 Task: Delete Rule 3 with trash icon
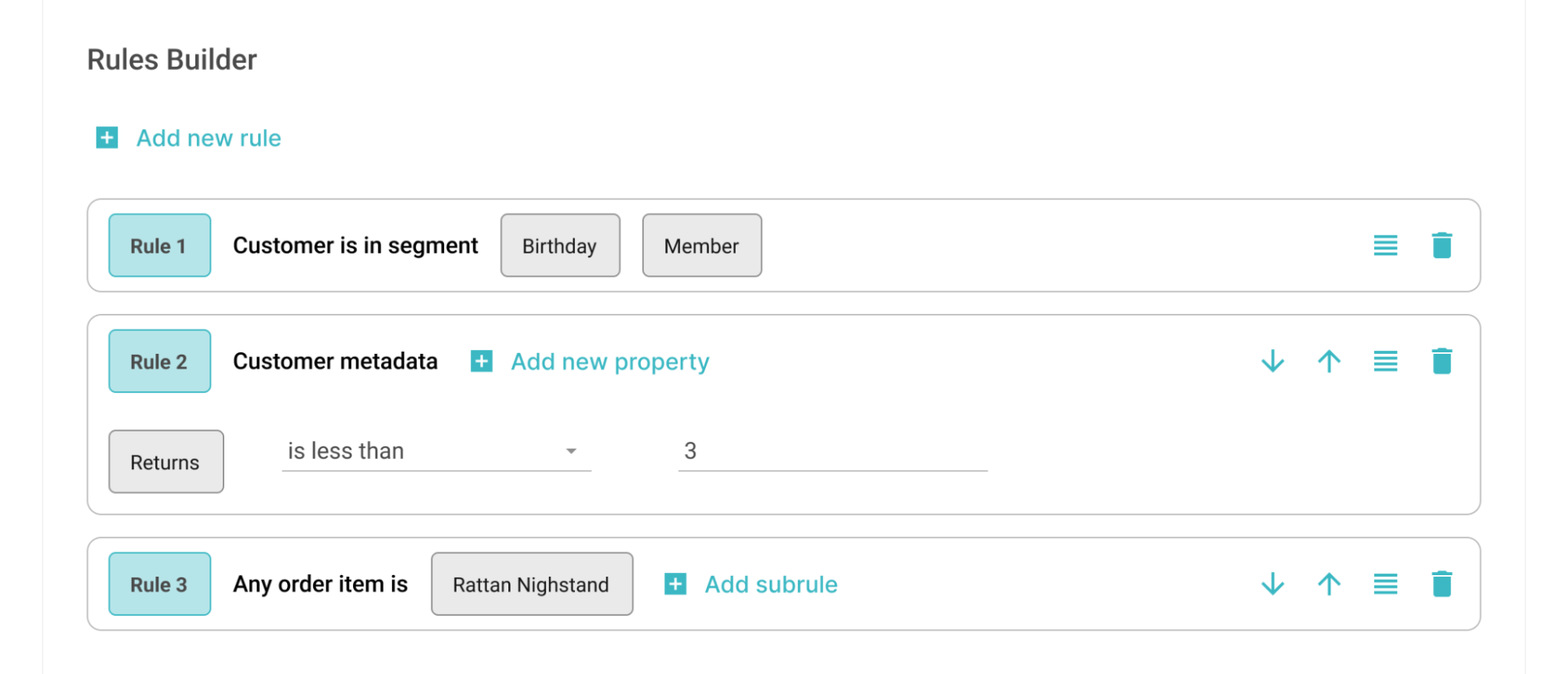tap(1442, 585)
